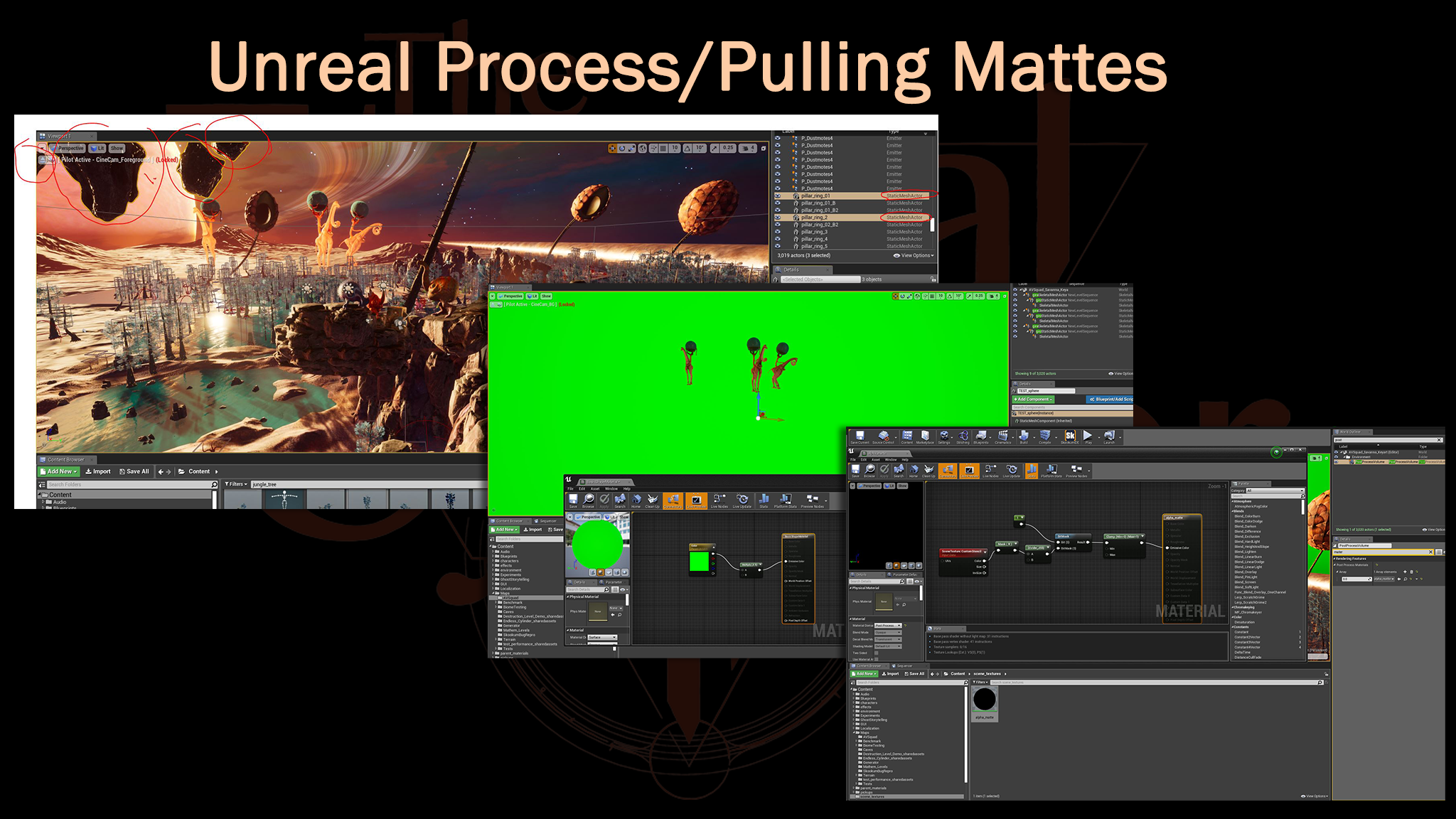Open Source Control in the main toolbar

tap(883, 436)
